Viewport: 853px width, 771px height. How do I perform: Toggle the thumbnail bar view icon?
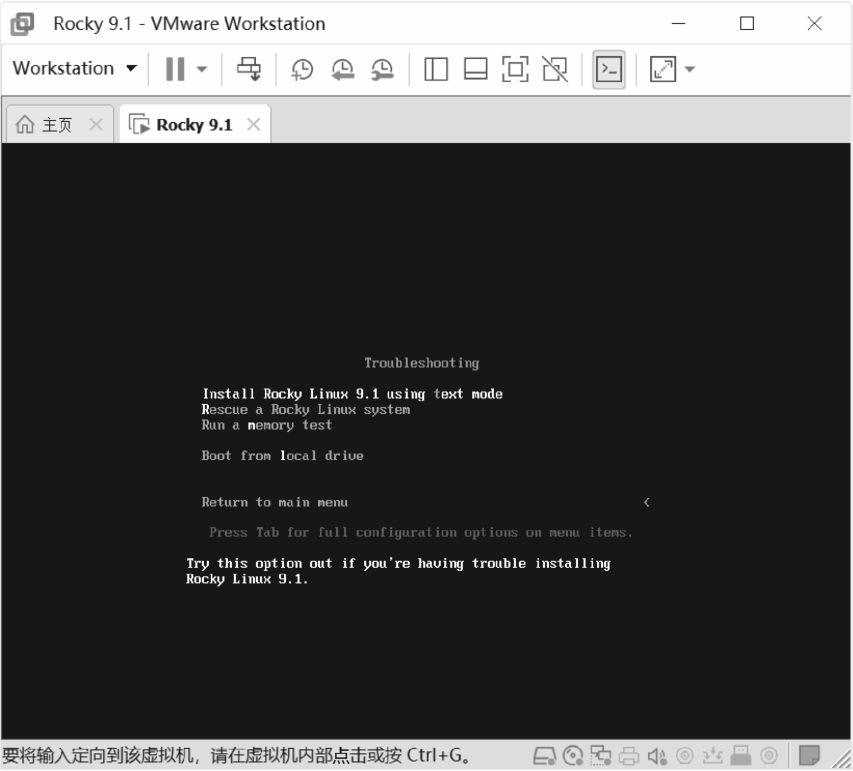(475, 69)
